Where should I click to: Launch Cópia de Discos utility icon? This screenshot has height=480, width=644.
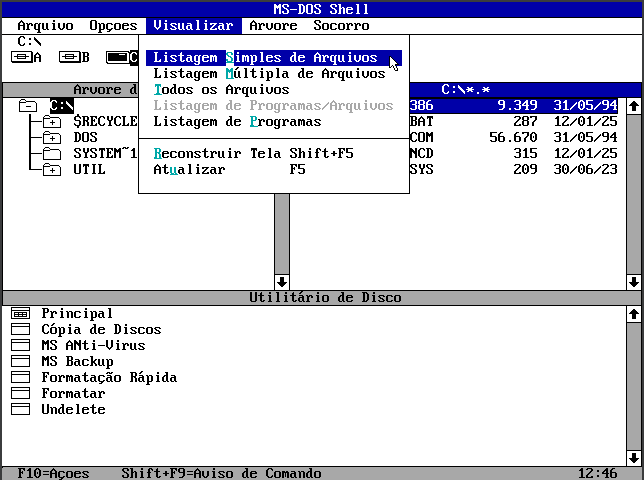pos(20,330)
